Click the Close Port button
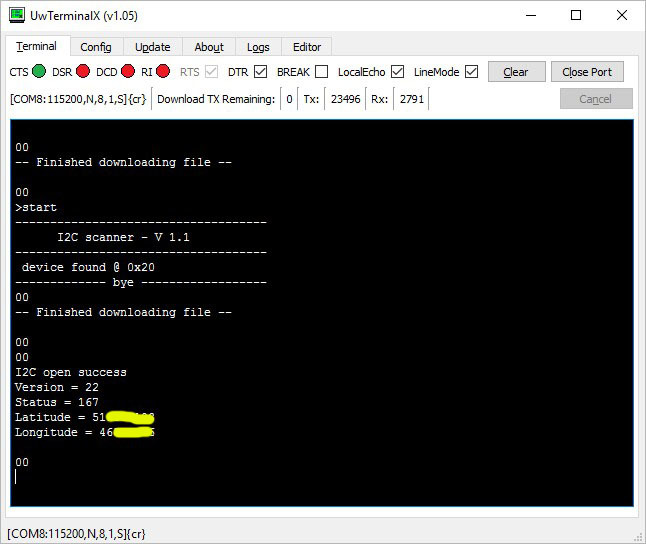Image resolution: width=646 pixels, height=544 pixels. coord(587,72)
